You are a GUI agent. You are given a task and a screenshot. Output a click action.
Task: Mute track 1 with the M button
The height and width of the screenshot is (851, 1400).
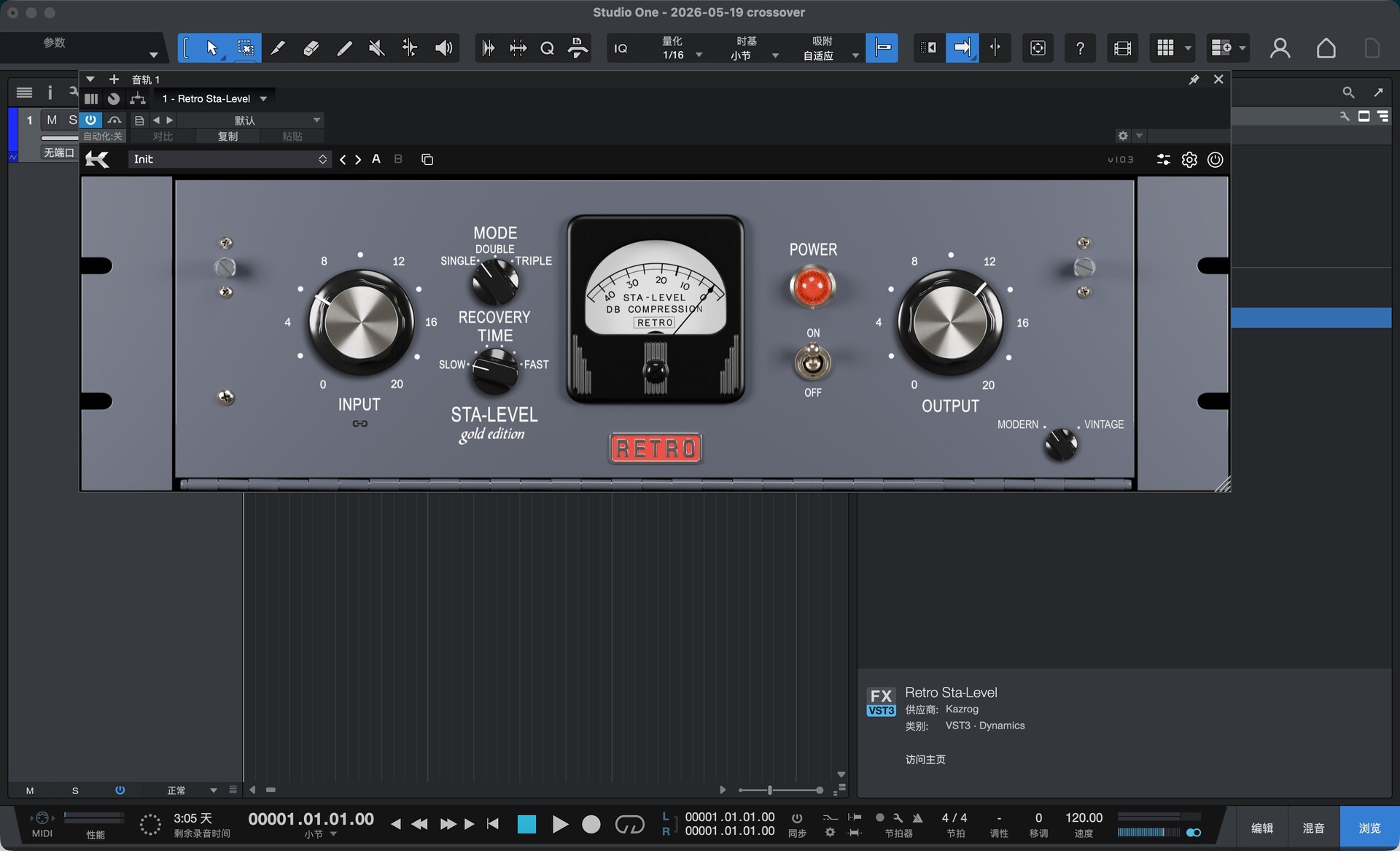[x=51, y=120]
